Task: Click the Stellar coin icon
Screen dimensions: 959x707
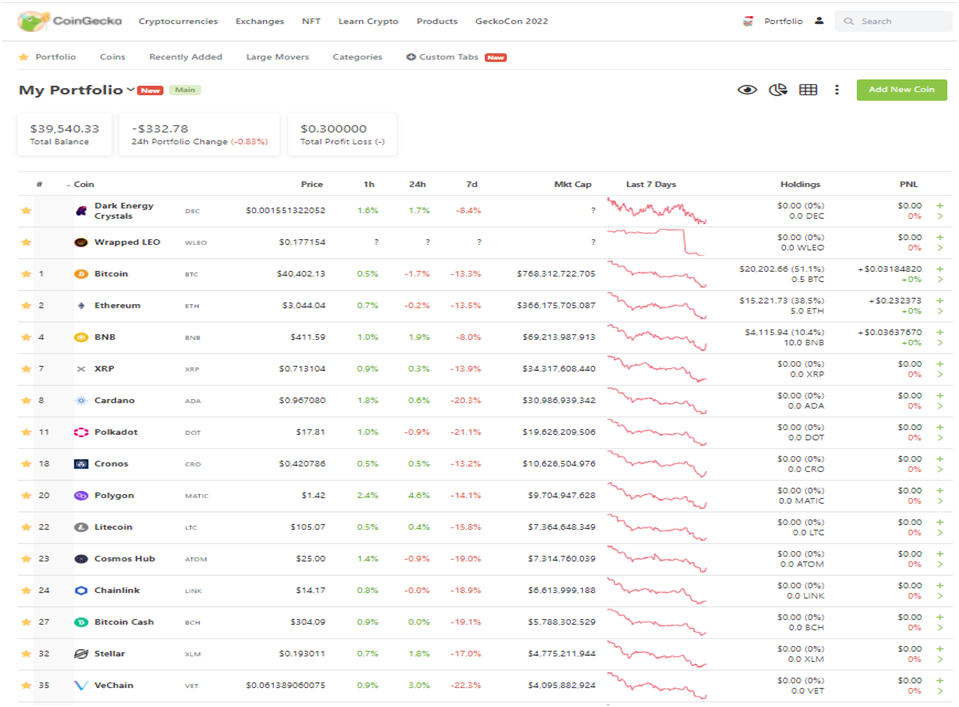Action: [81, 654]
